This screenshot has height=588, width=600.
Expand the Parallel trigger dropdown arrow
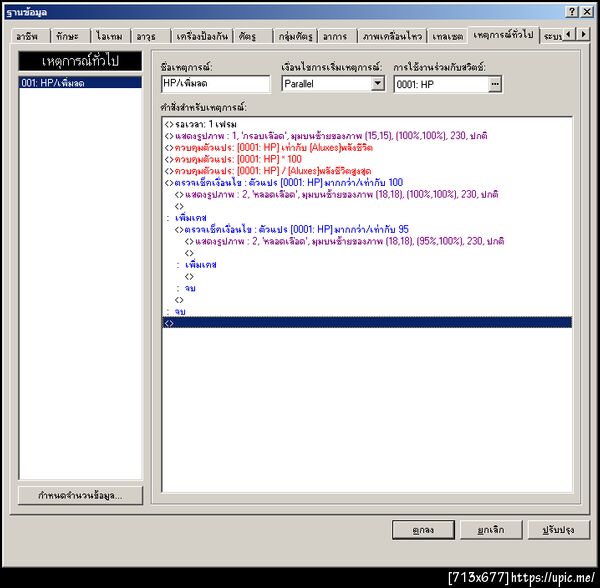pyautogui.click(x=378, y=83)
